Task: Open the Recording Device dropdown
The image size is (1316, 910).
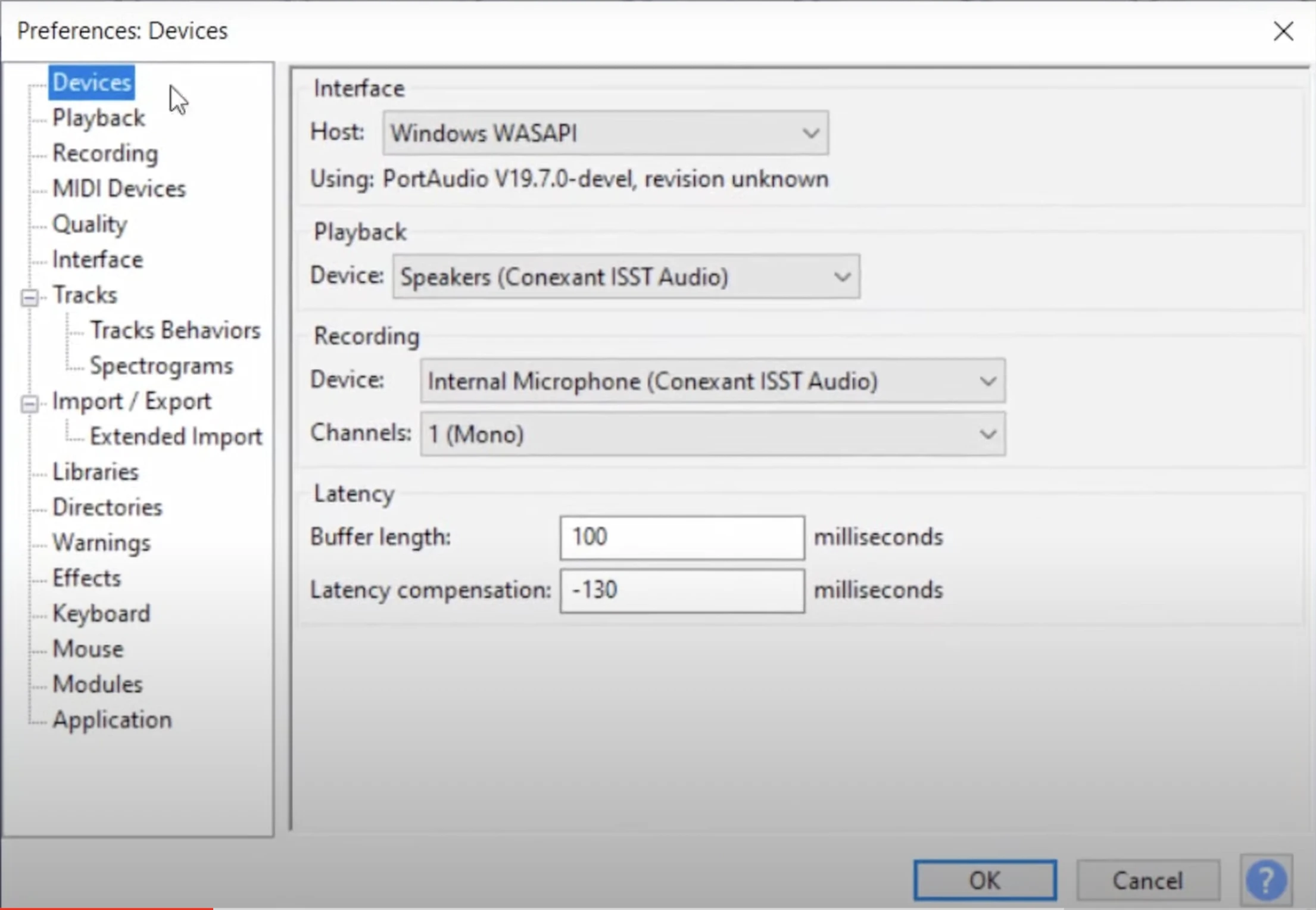Action: click(712, 381)
